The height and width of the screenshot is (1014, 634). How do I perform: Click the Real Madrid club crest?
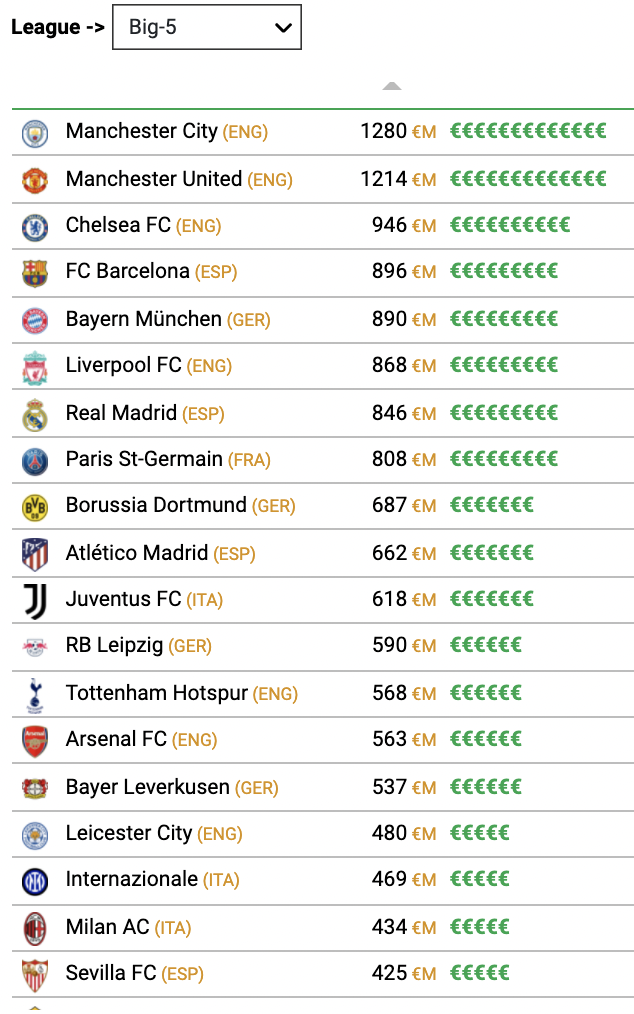(35, 415)
